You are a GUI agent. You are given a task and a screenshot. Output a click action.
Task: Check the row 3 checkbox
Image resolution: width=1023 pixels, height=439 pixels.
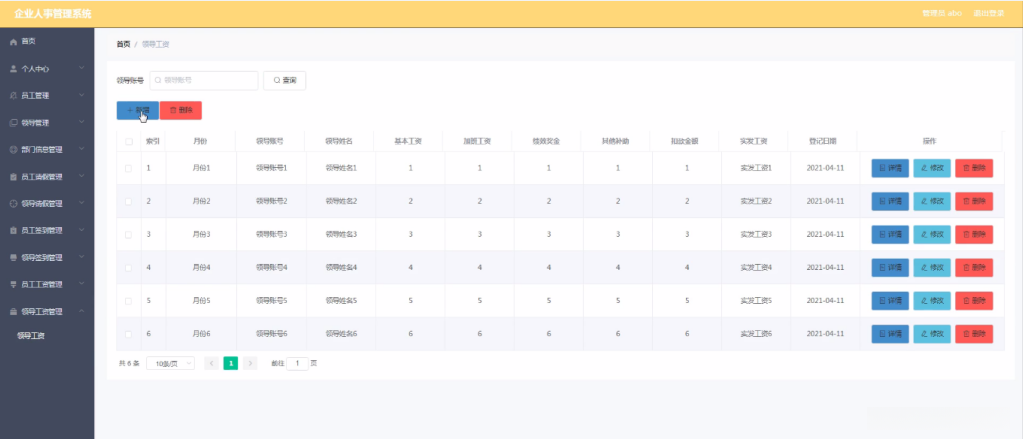coord(129,234)
